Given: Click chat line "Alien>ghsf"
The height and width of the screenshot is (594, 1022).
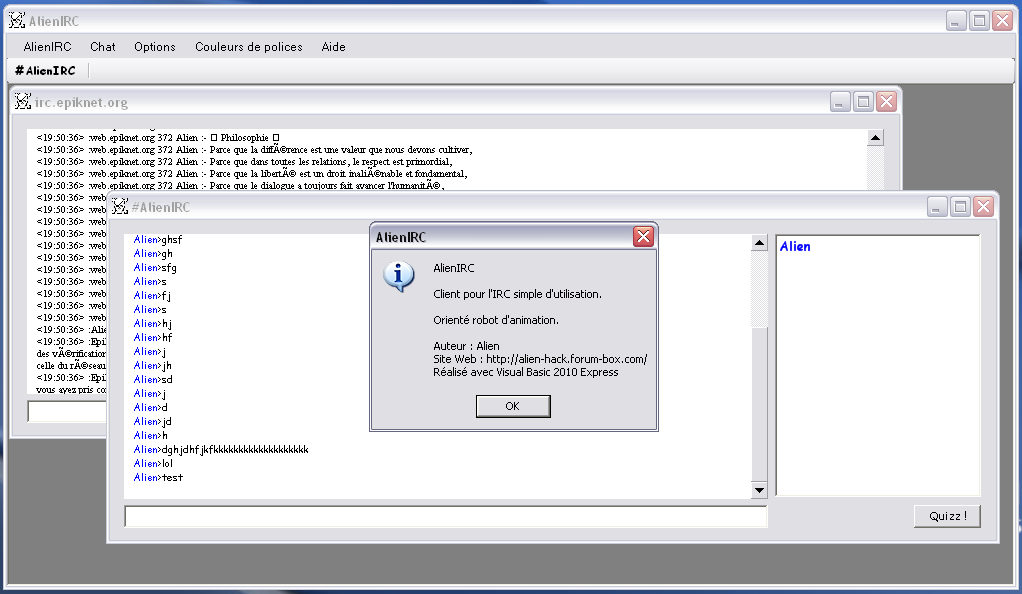Looking at the screenshot, I should (x=158, y=239).
